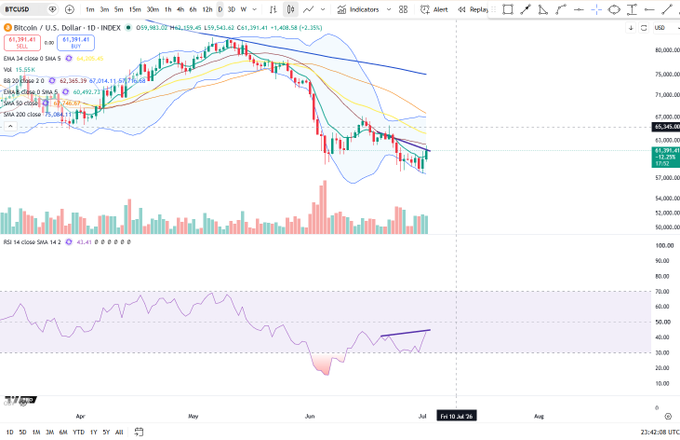Image resolution: width=680 pixels, height=440 pixels.
Task: Click the SMA 200 close legend label
Action: [x=22, y=114]
